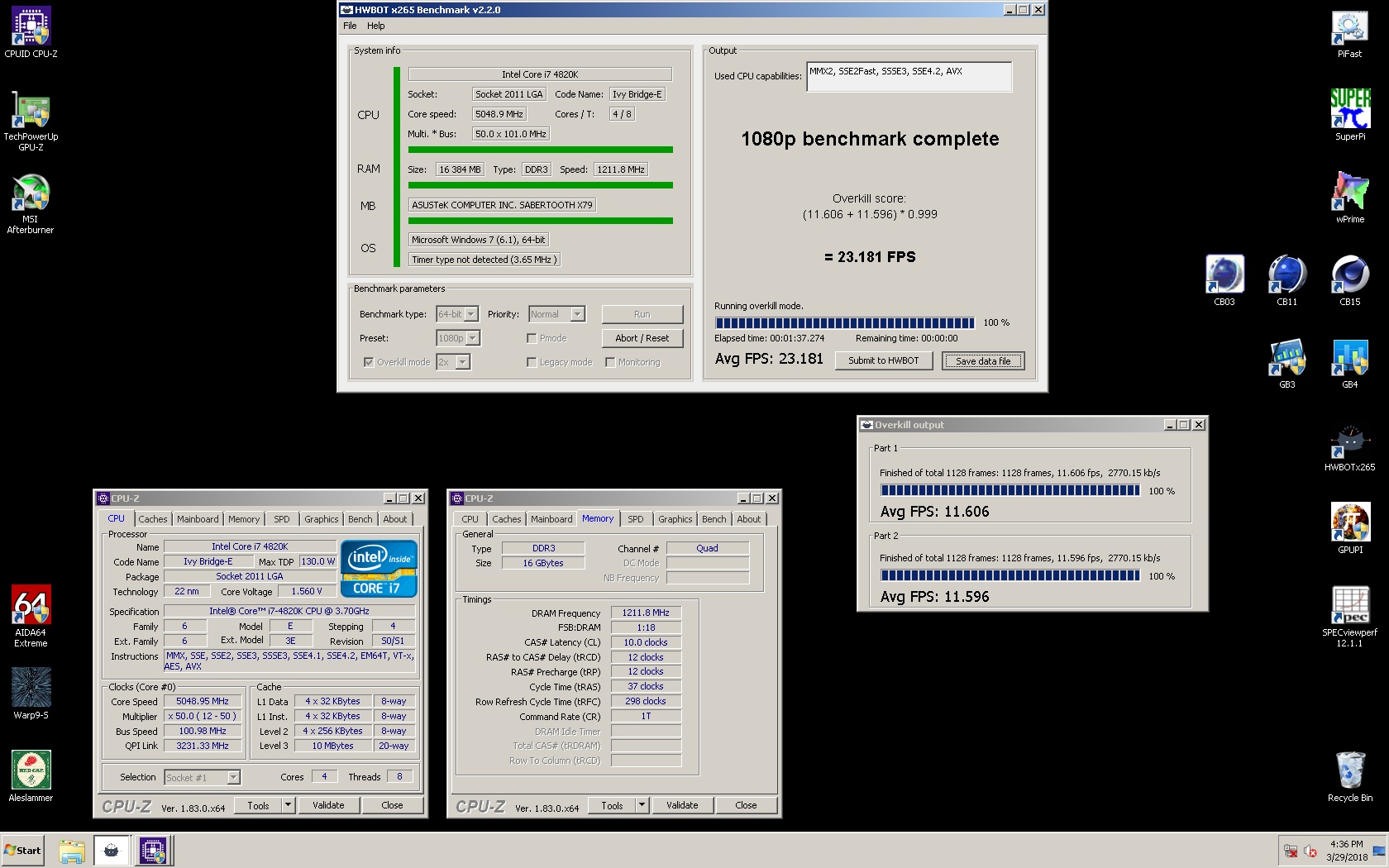Click Core Voltage value 1.560 V
Image resolution: width=1389 pixels, height=868 pixels.
click(x=306, y=591)
